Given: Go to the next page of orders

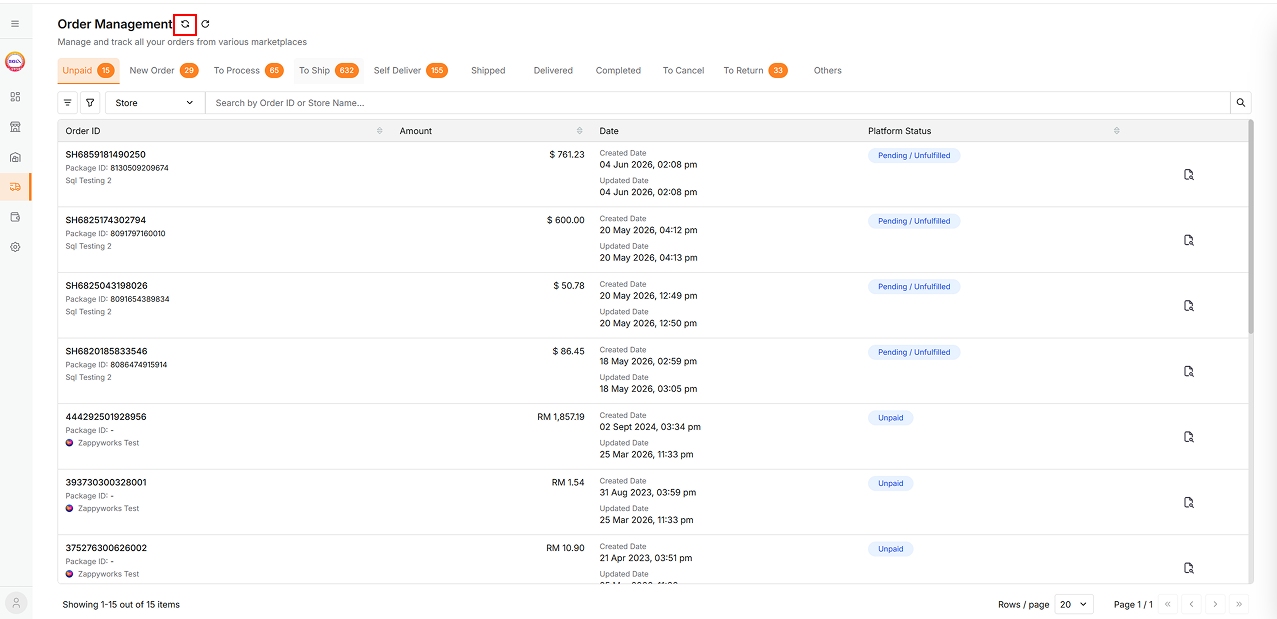Looking at the screenshot, I should coord(1215,604).
